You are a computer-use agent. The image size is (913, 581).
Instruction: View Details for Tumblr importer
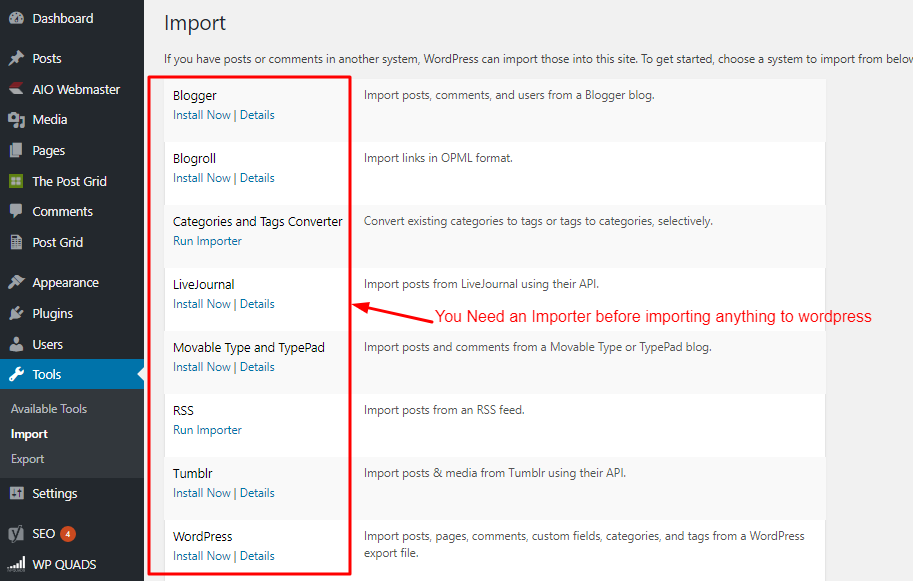pos(257,493)
